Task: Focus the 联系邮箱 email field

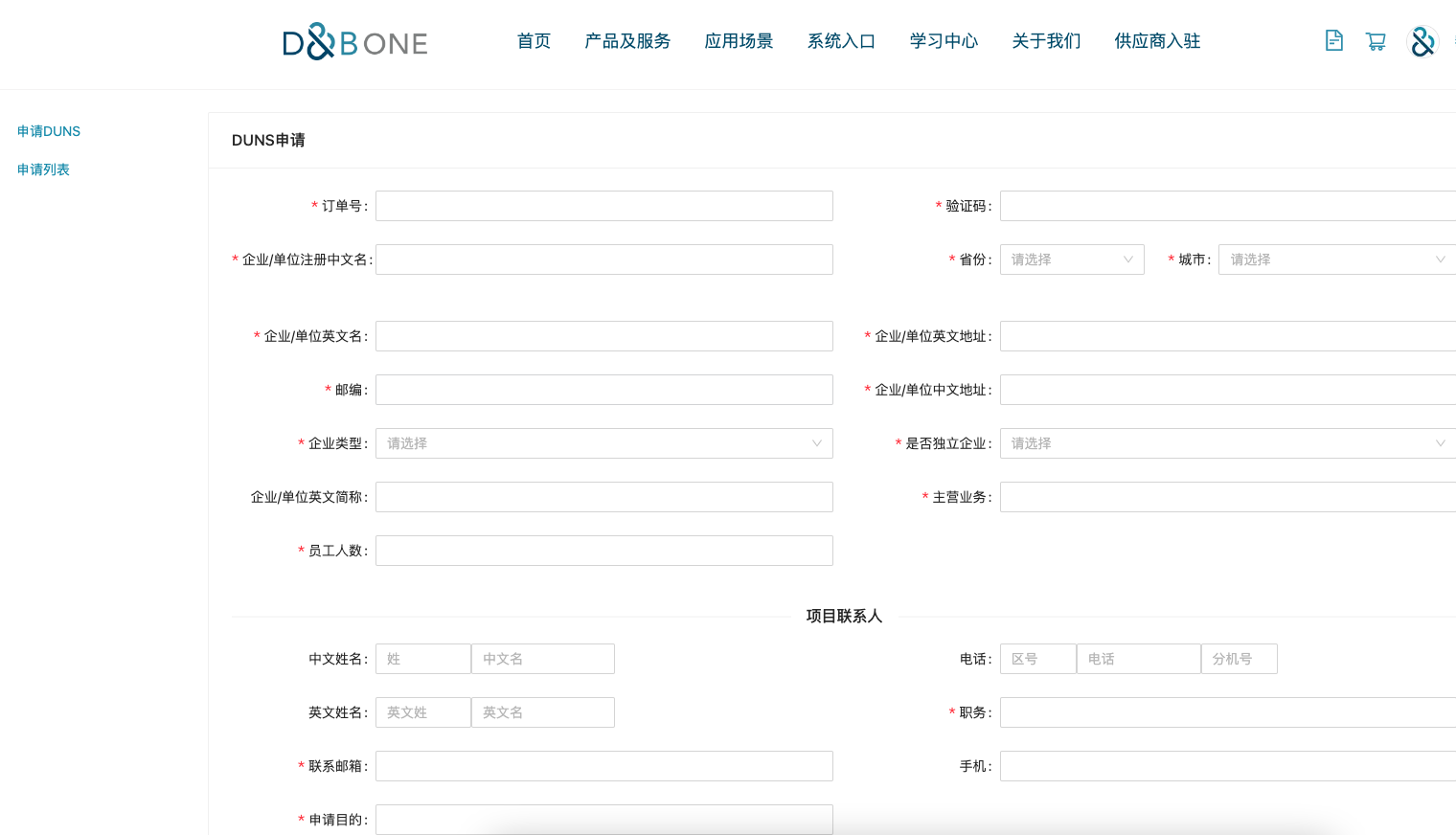Action: click(603, 766)
